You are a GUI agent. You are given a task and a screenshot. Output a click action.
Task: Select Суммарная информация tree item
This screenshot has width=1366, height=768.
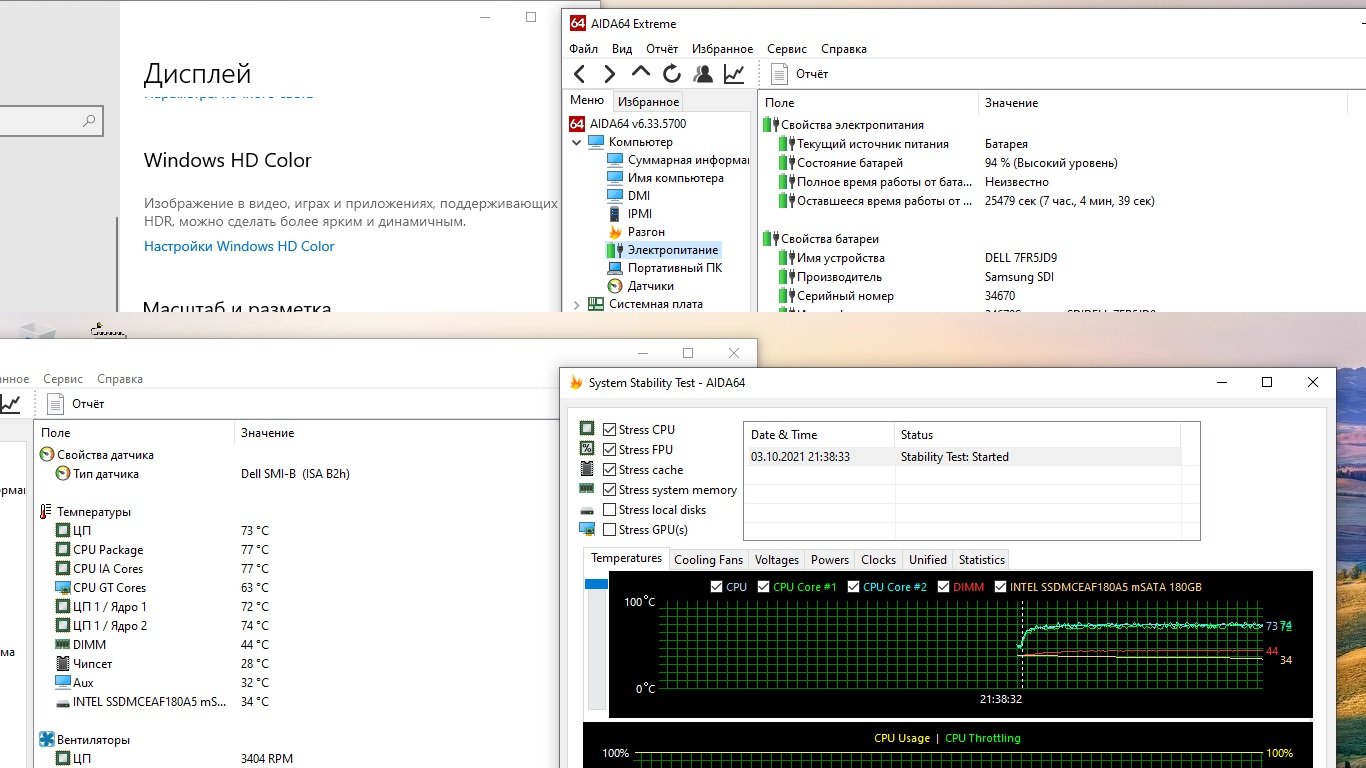678,160
